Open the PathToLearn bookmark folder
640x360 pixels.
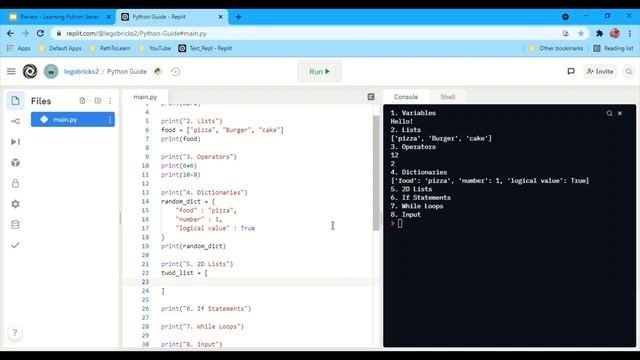tap(110, 48)
